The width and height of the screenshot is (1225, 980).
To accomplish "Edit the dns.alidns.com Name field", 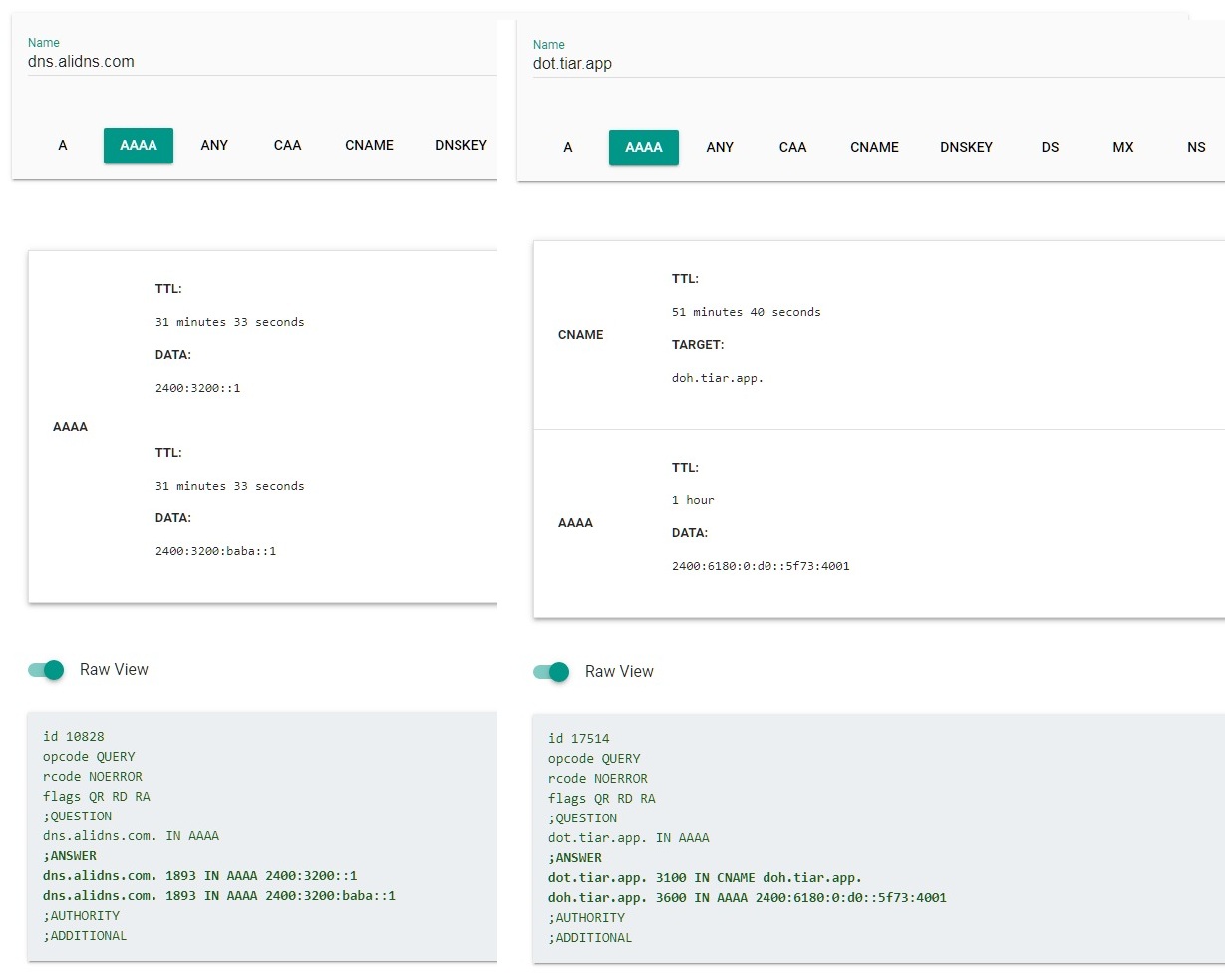I will [262, 62].
